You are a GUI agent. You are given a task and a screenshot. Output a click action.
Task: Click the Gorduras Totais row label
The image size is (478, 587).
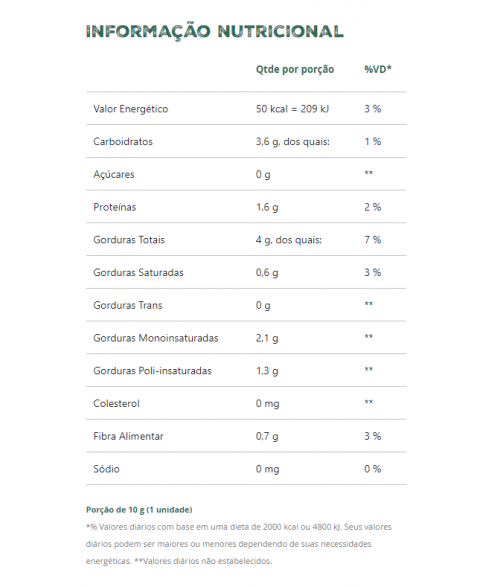(129, 240)
